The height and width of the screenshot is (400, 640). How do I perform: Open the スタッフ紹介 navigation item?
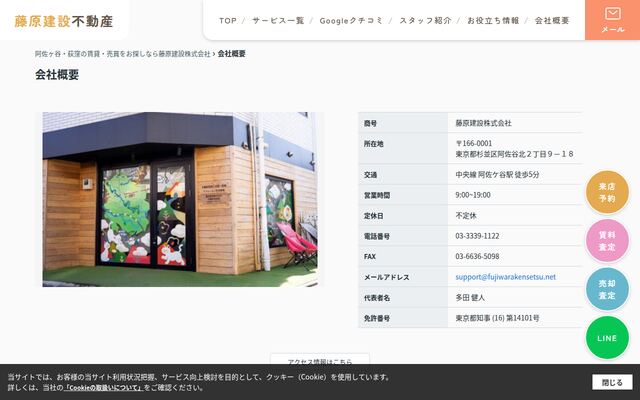(x=425, y=20)
